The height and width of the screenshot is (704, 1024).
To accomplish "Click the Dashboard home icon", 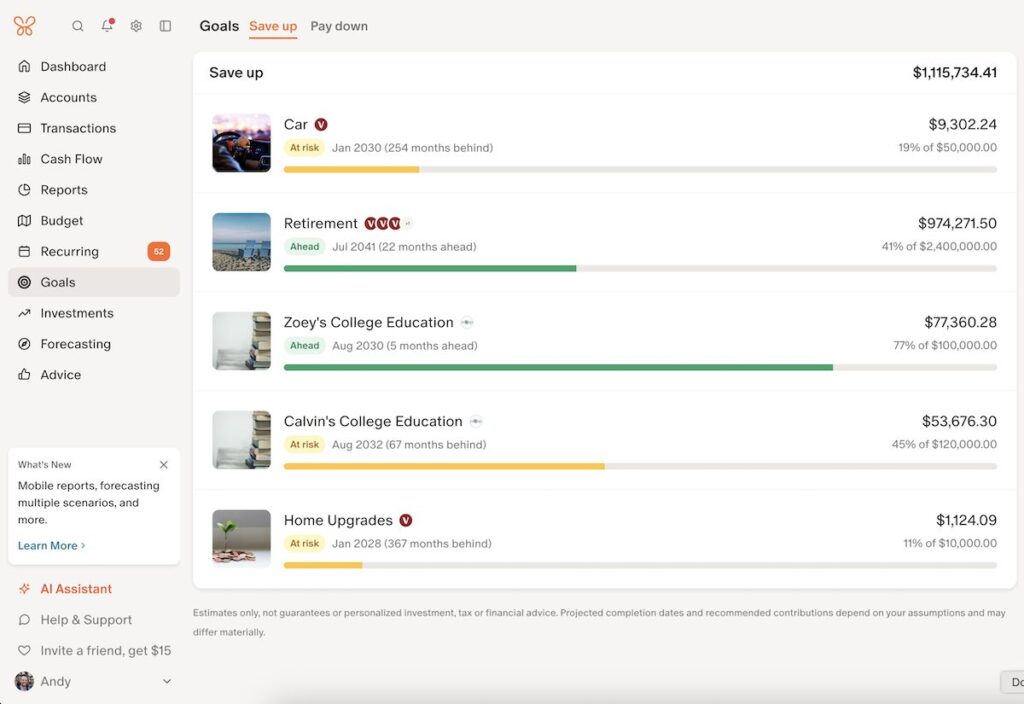I will pyautogui.click(x=24, y=66).
